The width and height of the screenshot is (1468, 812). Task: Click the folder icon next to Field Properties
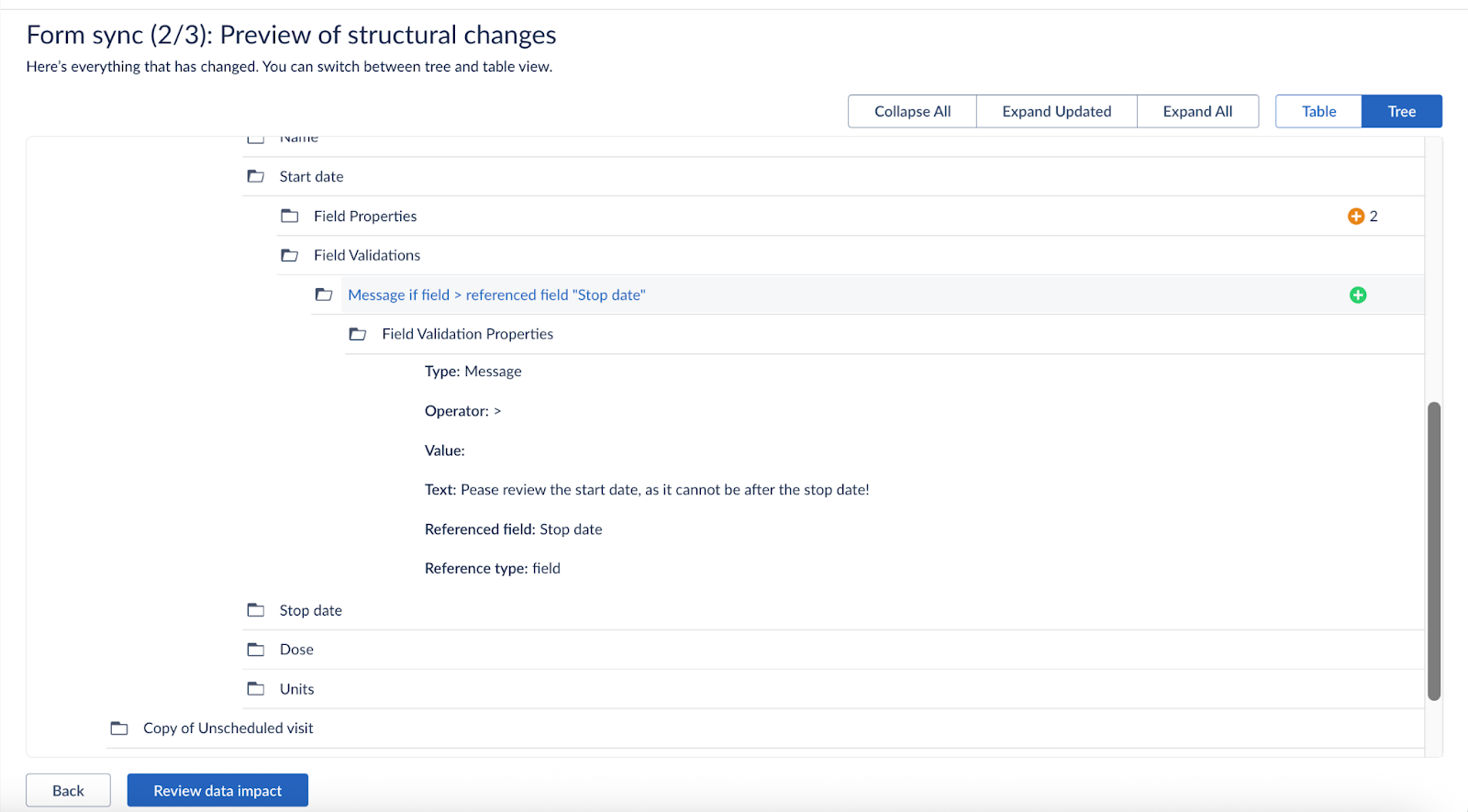pyautogui.click(x=290, y=216)
